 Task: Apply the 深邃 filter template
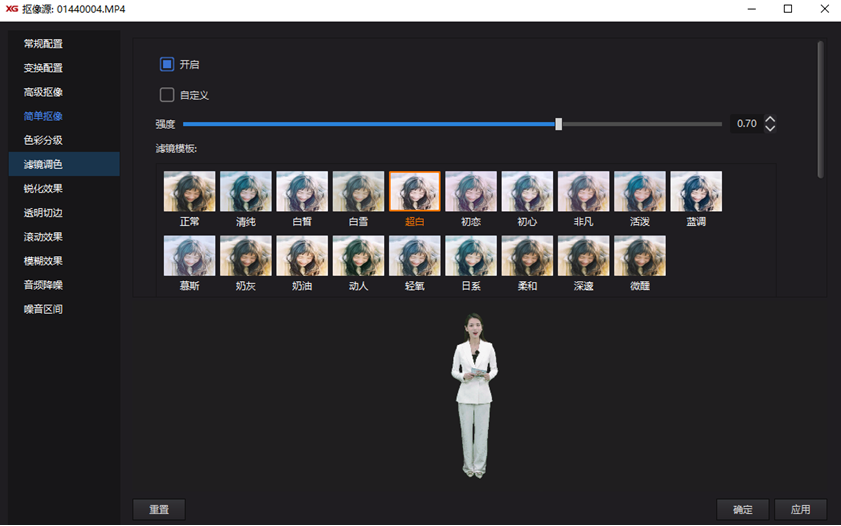(x=584, y=256)
